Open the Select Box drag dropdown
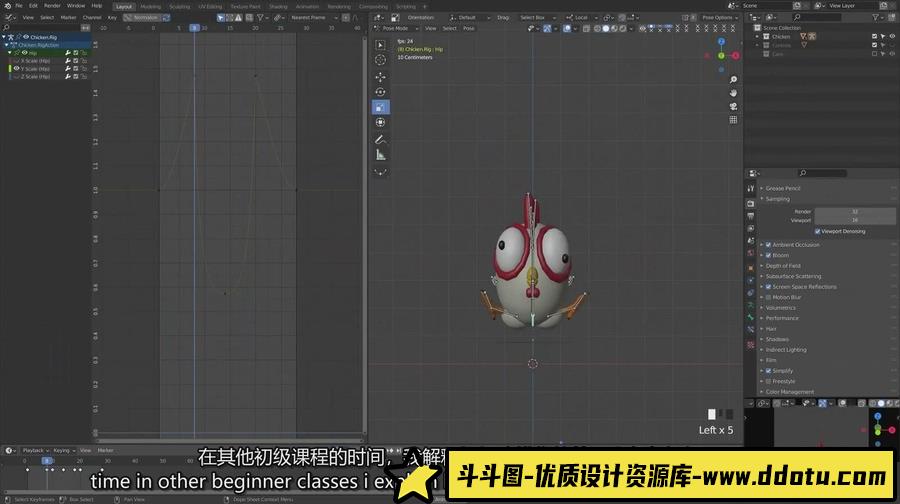 (x=537, y=18)
